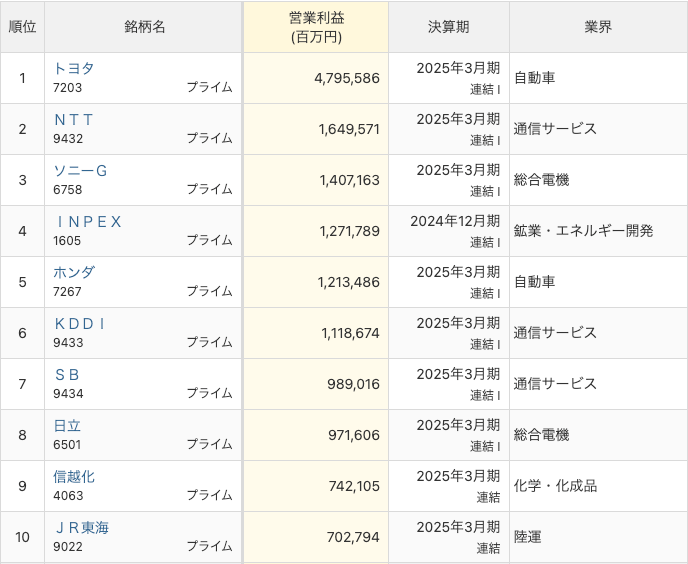
Task: Open the ＩＮＰＥＸ stock link
Action: pos(88,222)
